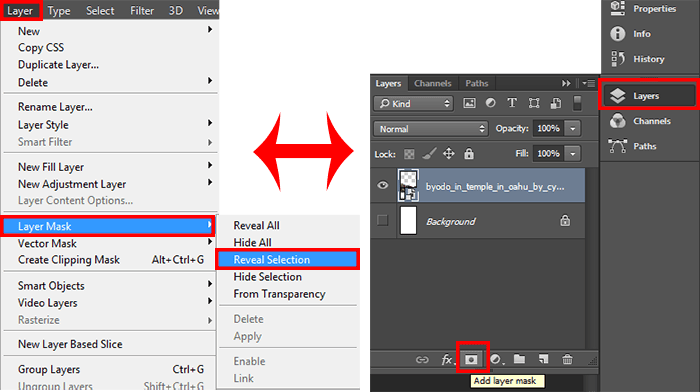
Task: Show the Background layer visibility box
Action: pos(383,220)
